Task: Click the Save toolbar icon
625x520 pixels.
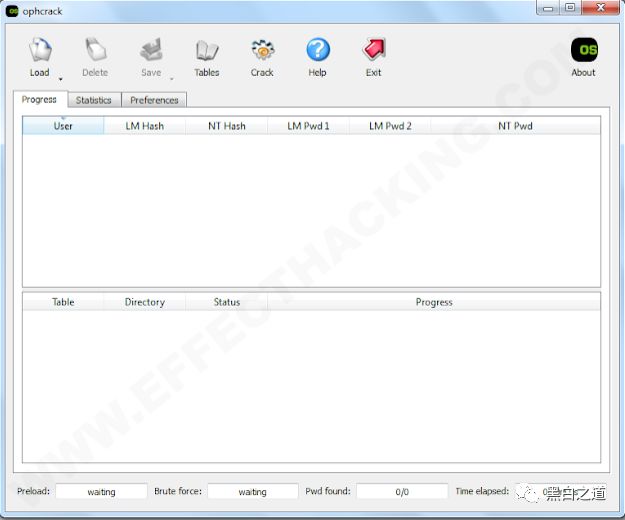Action: [151, 50]
